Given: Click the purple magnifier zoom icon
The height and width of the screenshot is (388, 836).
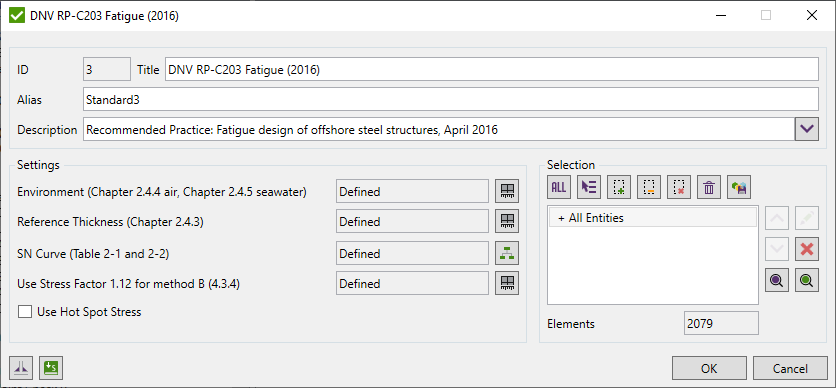Looking at the screenshot, I should click(x=777, y=280).
